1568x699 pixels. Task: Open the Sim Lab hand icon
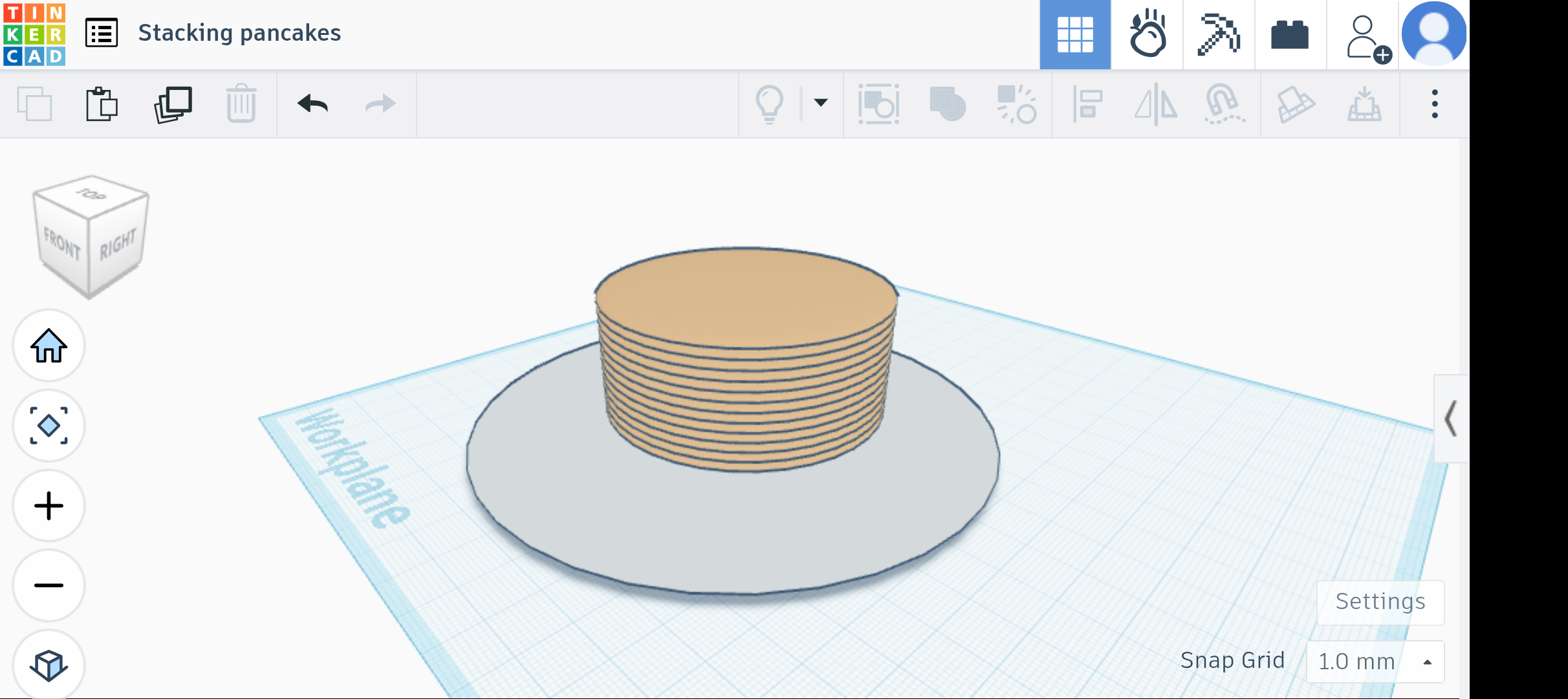(x=1148, y=34)
